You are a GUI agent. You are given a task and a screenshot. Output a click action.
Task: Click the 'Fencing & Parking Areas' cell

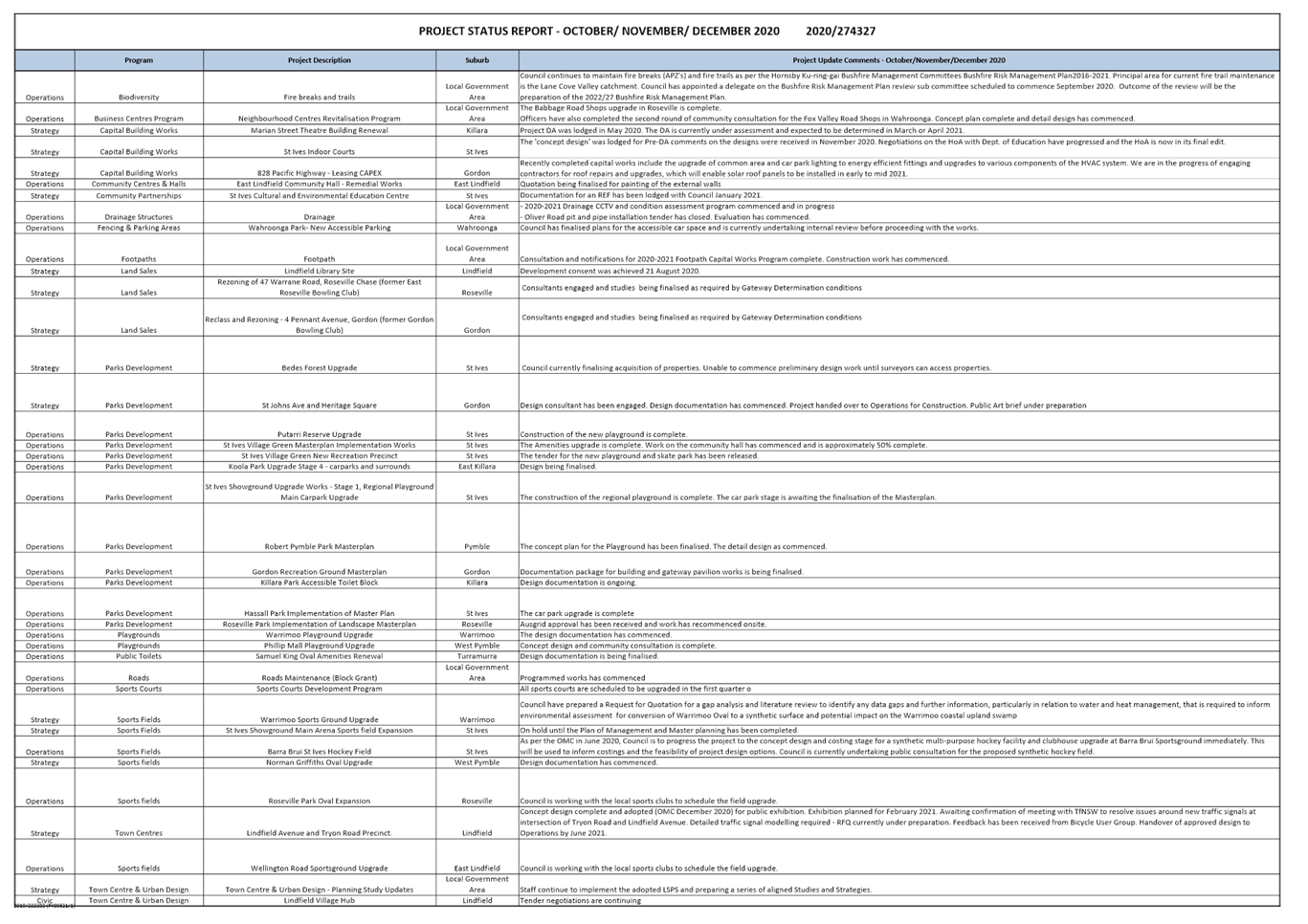[139, 228]
